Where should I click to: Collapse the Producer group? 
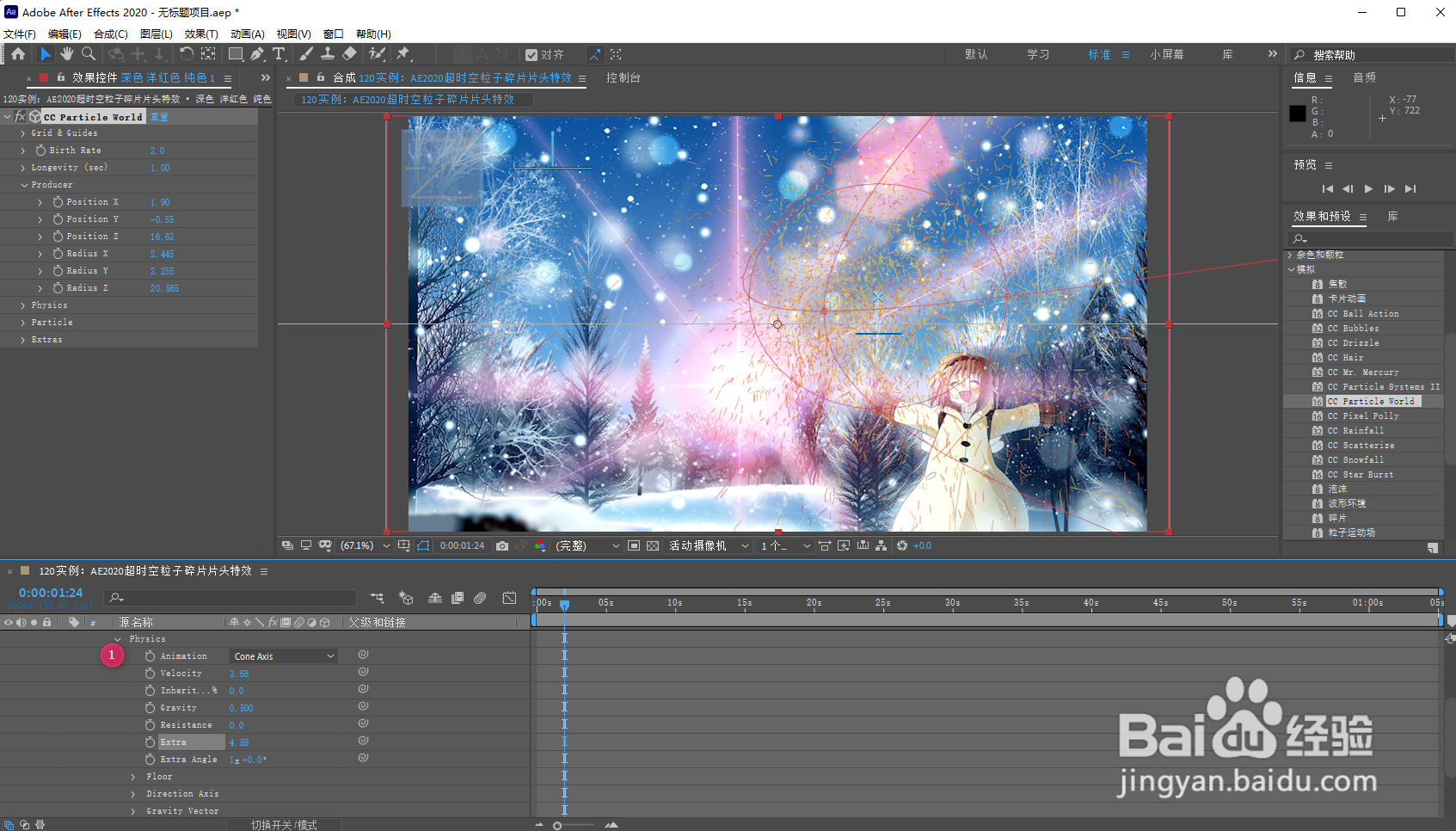tap(24, 185)
